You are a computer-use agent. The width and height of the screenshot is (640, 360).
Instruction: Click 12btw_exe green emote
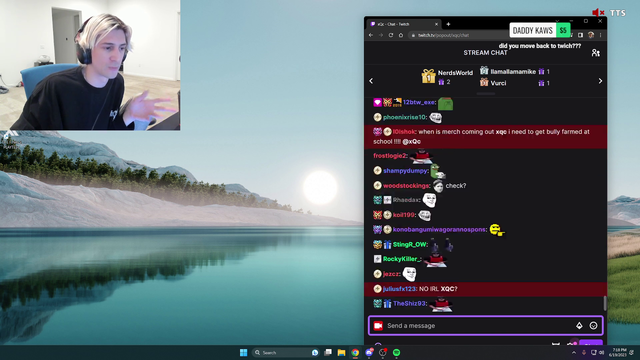(x=445, y=104)
